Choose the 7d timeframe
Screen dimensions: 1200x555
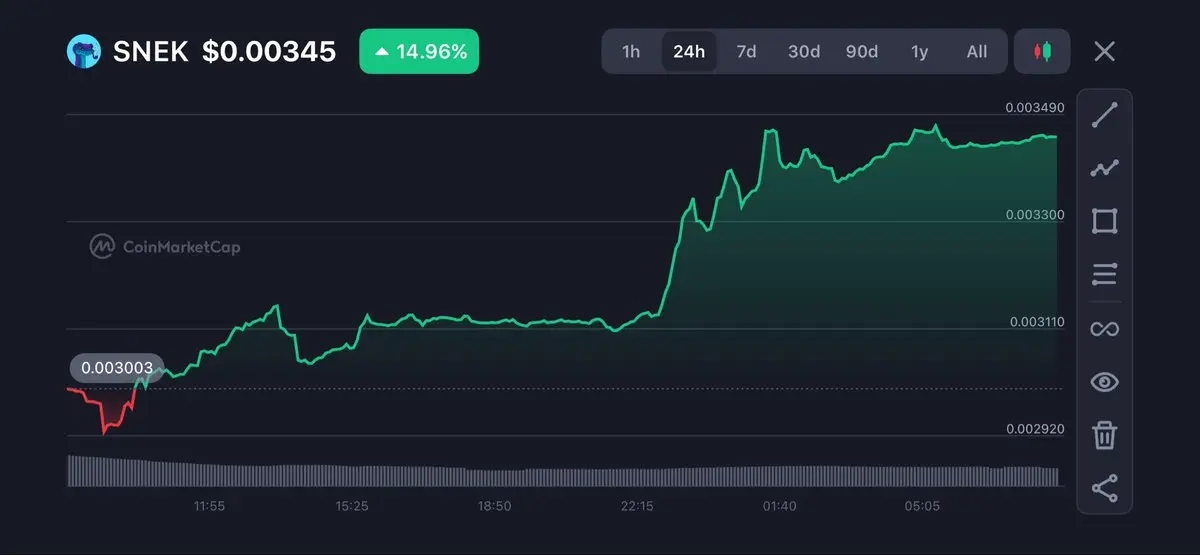point(746,51)
